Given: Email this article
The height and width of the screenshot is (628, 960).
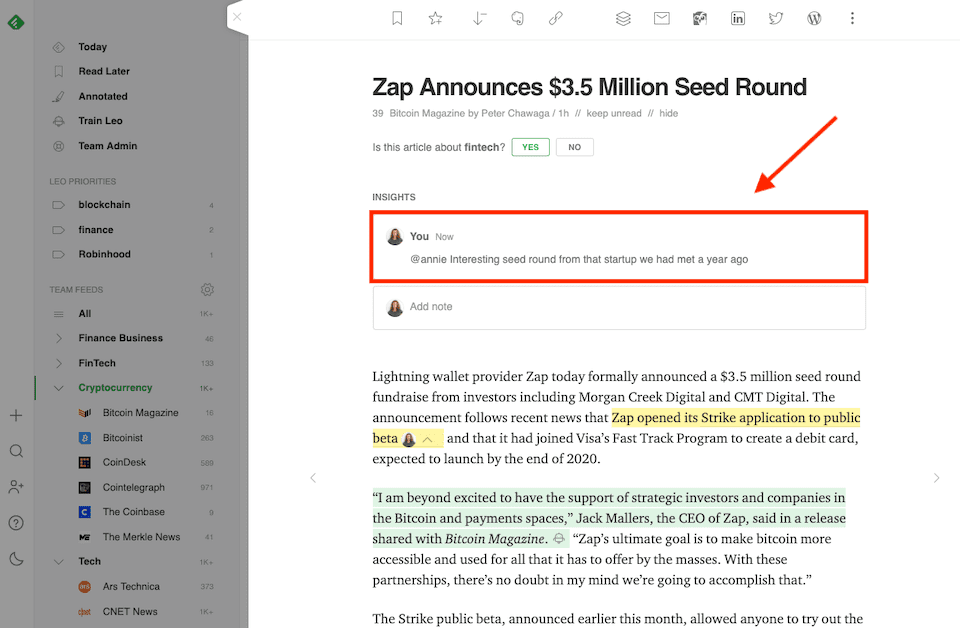Looking at the screenshot, I should [x=661, y=18].
